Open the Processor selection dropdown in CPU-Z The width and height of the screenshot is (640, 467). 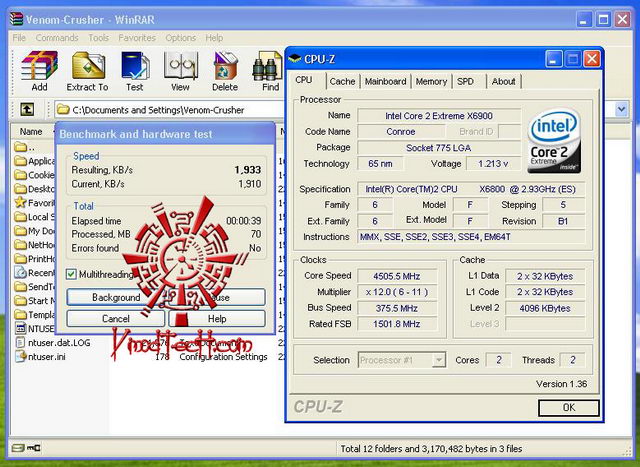click(x=439, y=360)
